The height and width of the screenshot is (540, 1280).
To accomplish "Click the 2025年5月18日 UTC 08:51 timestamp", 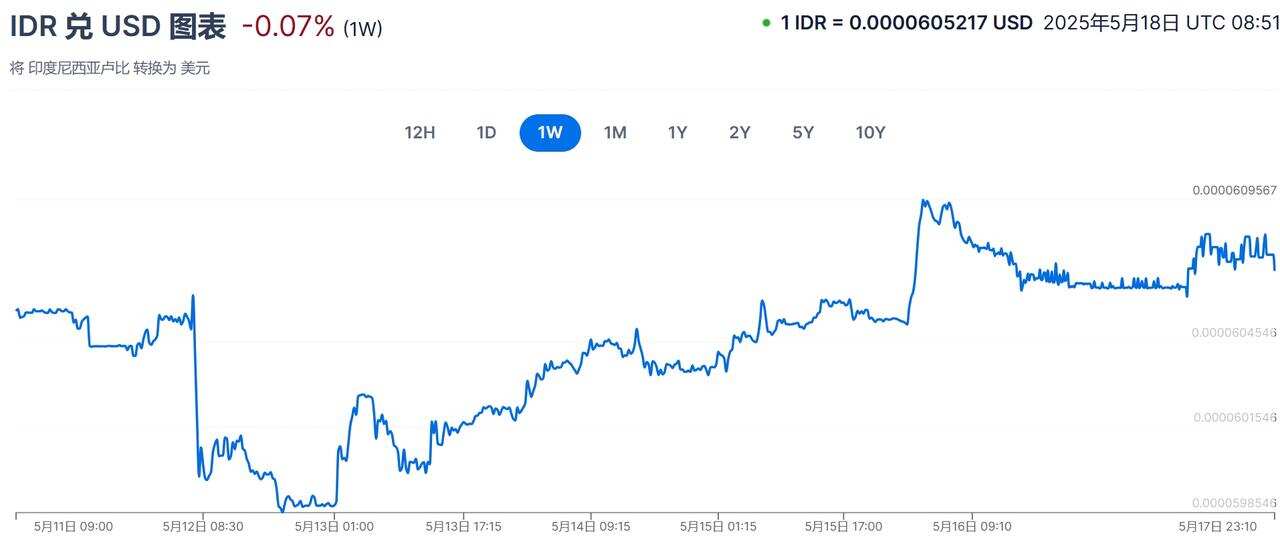I will pos(1160,23).
